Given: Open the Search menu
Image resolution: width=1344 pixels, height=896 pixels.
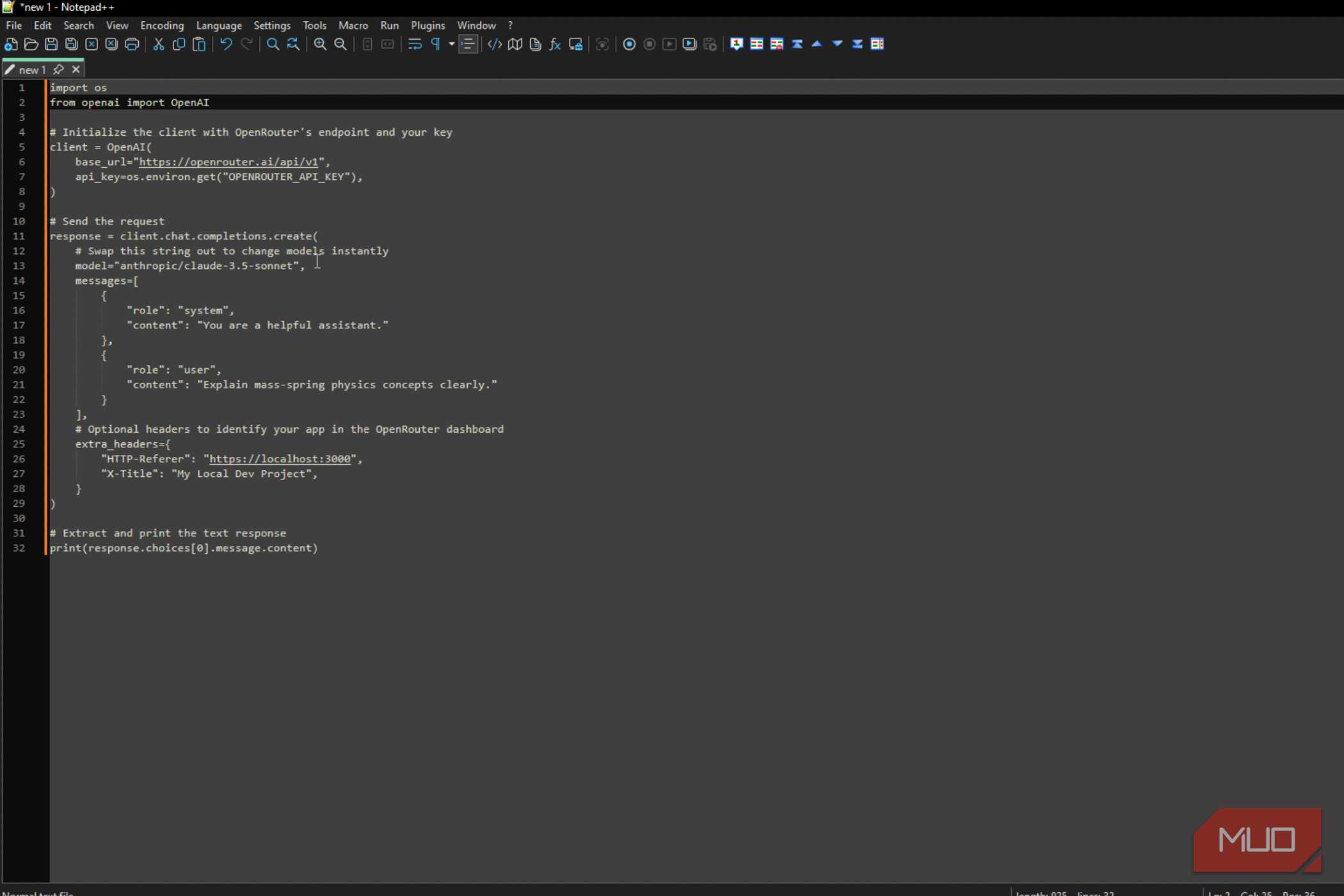Looking at the screenshot, I should coord(79,26).
